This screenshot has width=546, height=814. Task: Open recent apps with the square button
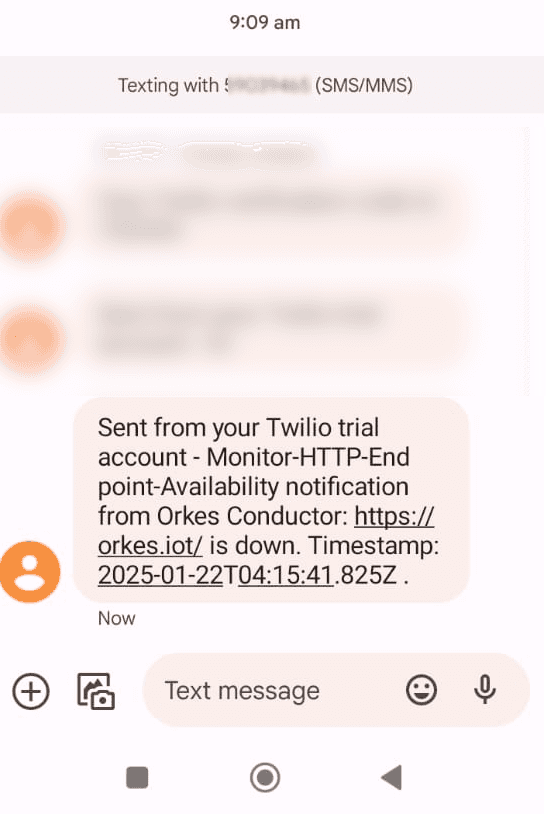point(138,777)
